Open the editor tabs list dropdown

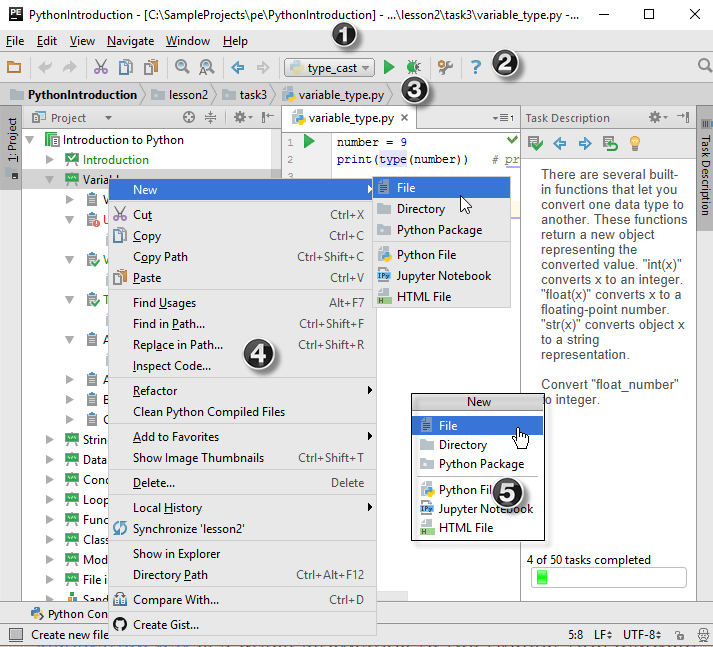503,118
